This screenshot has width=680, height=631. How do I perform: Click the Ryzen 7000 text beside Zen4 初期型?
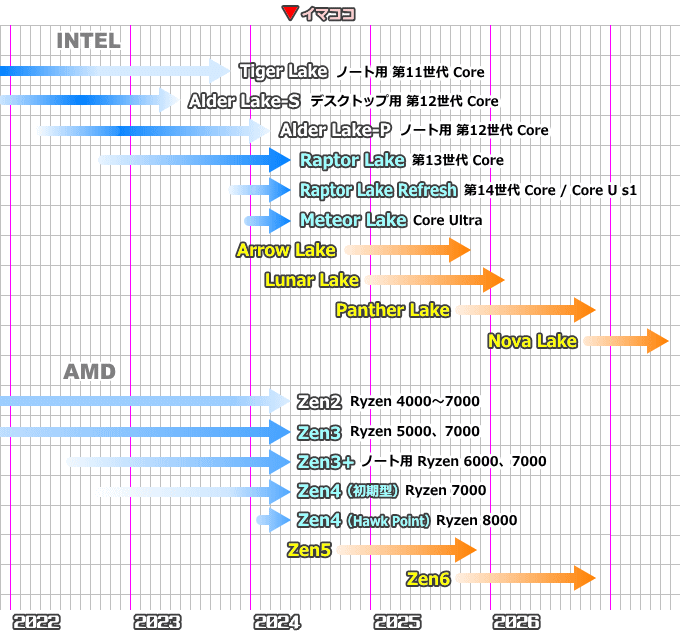445,490
